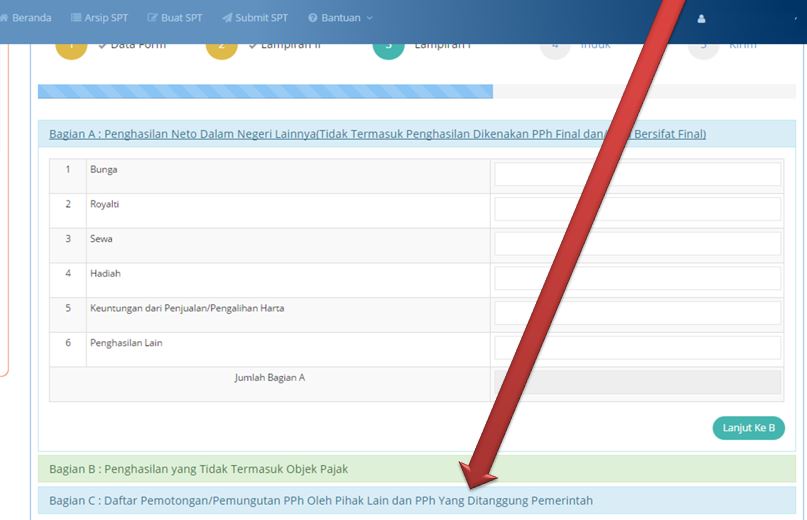Click the Penghasilan Lain input field
The width and height of the screenshot is (807, 520).
pos(638,348)
